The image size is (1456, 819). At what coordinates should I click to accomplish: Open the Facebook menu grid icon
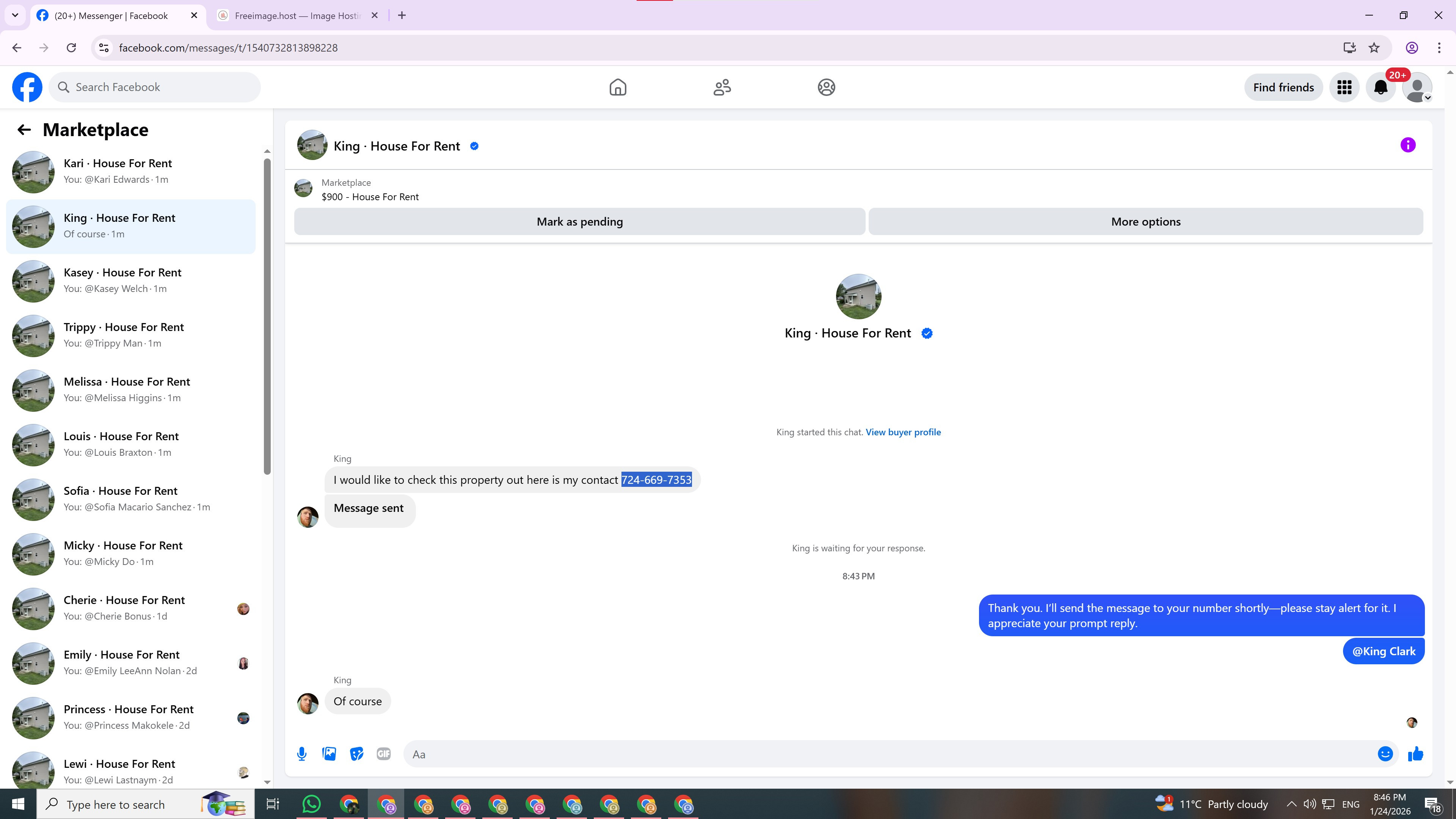point(1344,88)
